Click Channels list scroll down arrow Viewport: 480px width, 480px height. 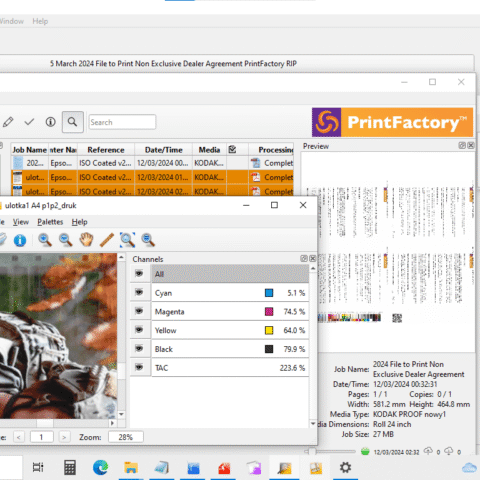313,424
